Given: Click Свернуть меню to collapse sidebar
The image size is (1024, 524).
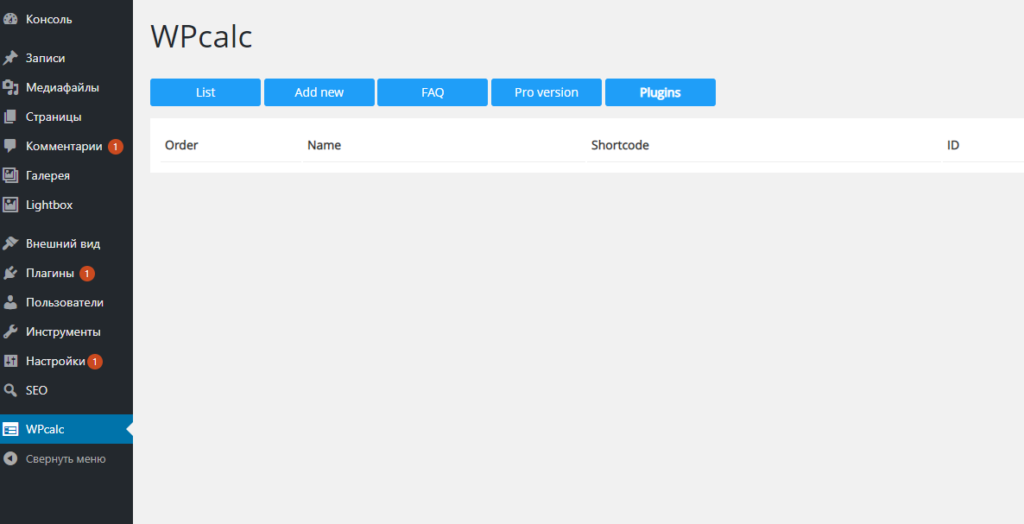Looking at the screenshot, I should [66, 459].
